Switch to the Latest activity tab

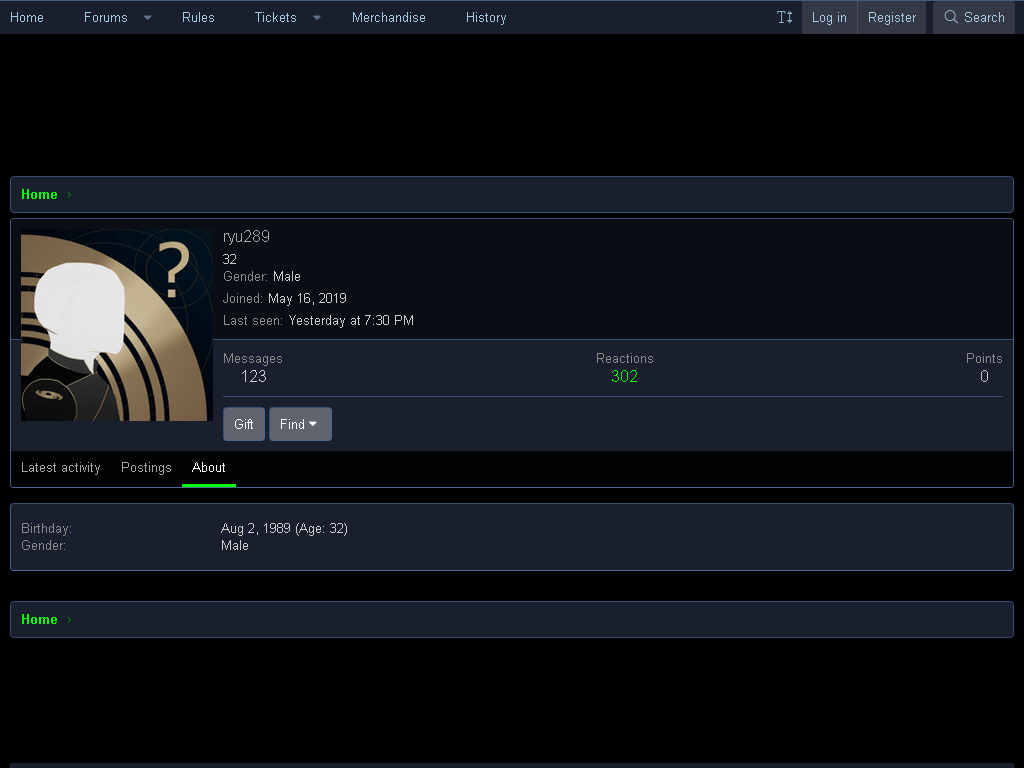pos(61,468)
